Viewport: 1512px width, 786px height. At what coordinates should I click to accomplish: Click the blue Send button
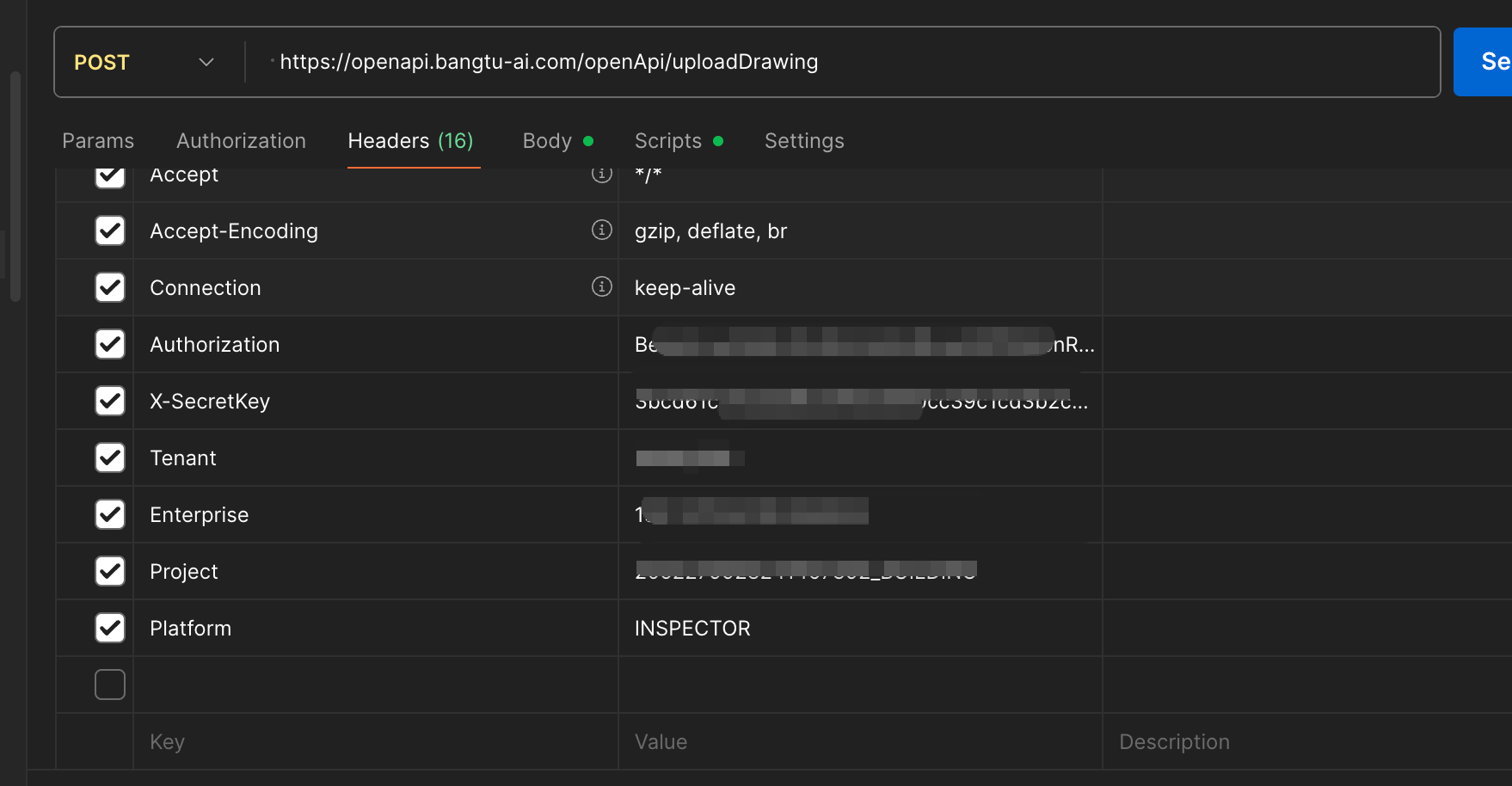point(1483,62)
